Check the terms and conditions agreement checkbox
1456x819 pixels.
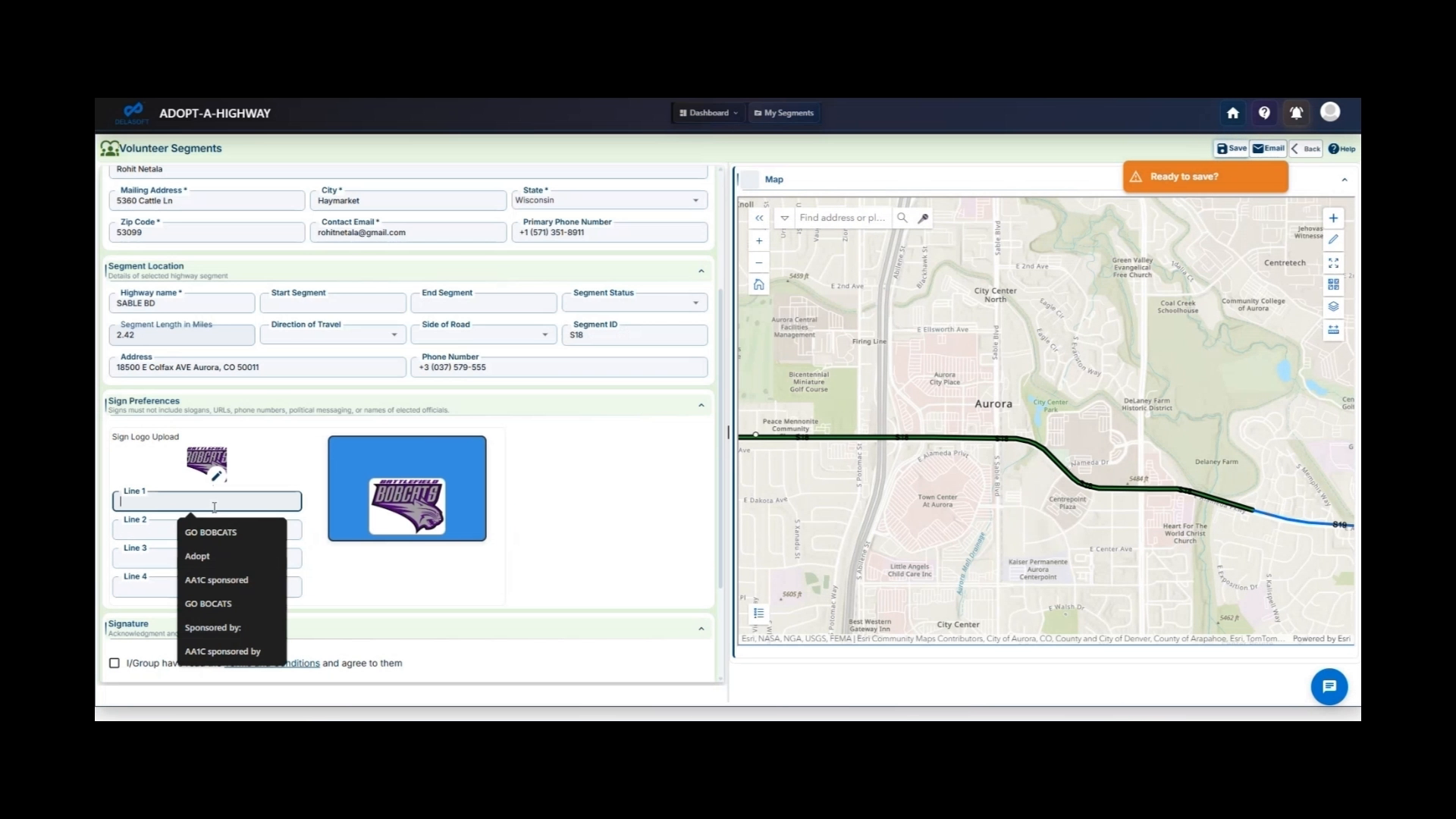click(114, 662)
